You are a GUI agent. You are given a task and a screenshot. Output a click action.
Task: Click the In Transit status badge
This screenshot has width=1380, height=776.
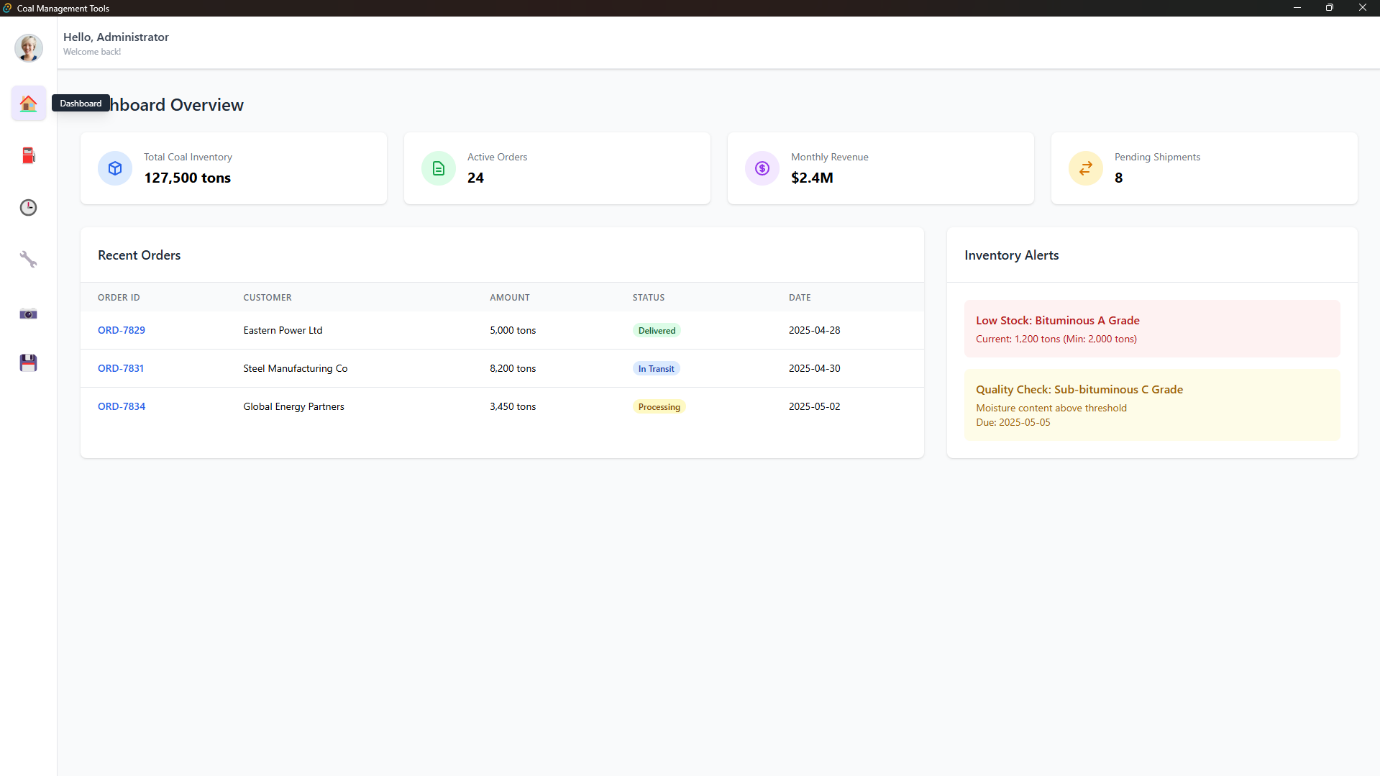tap(656, 368)
